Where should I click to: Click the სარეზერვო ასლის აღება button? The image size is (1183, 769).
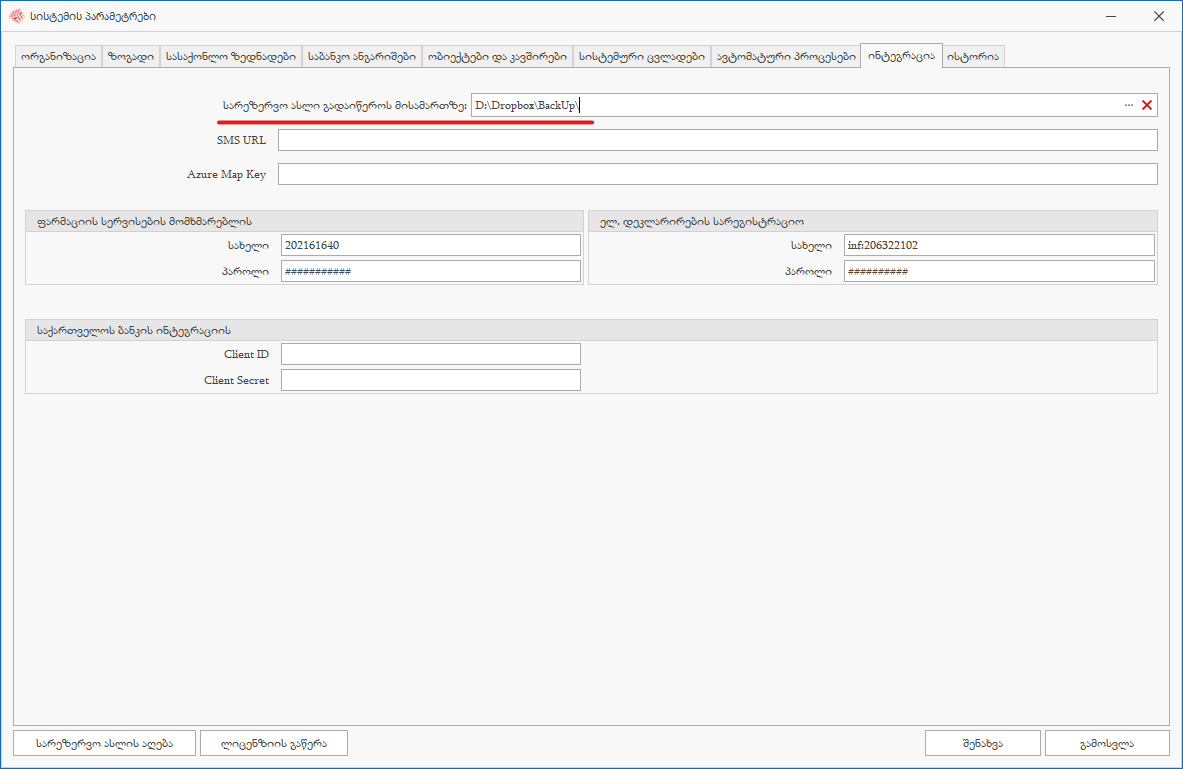[105, 743]
